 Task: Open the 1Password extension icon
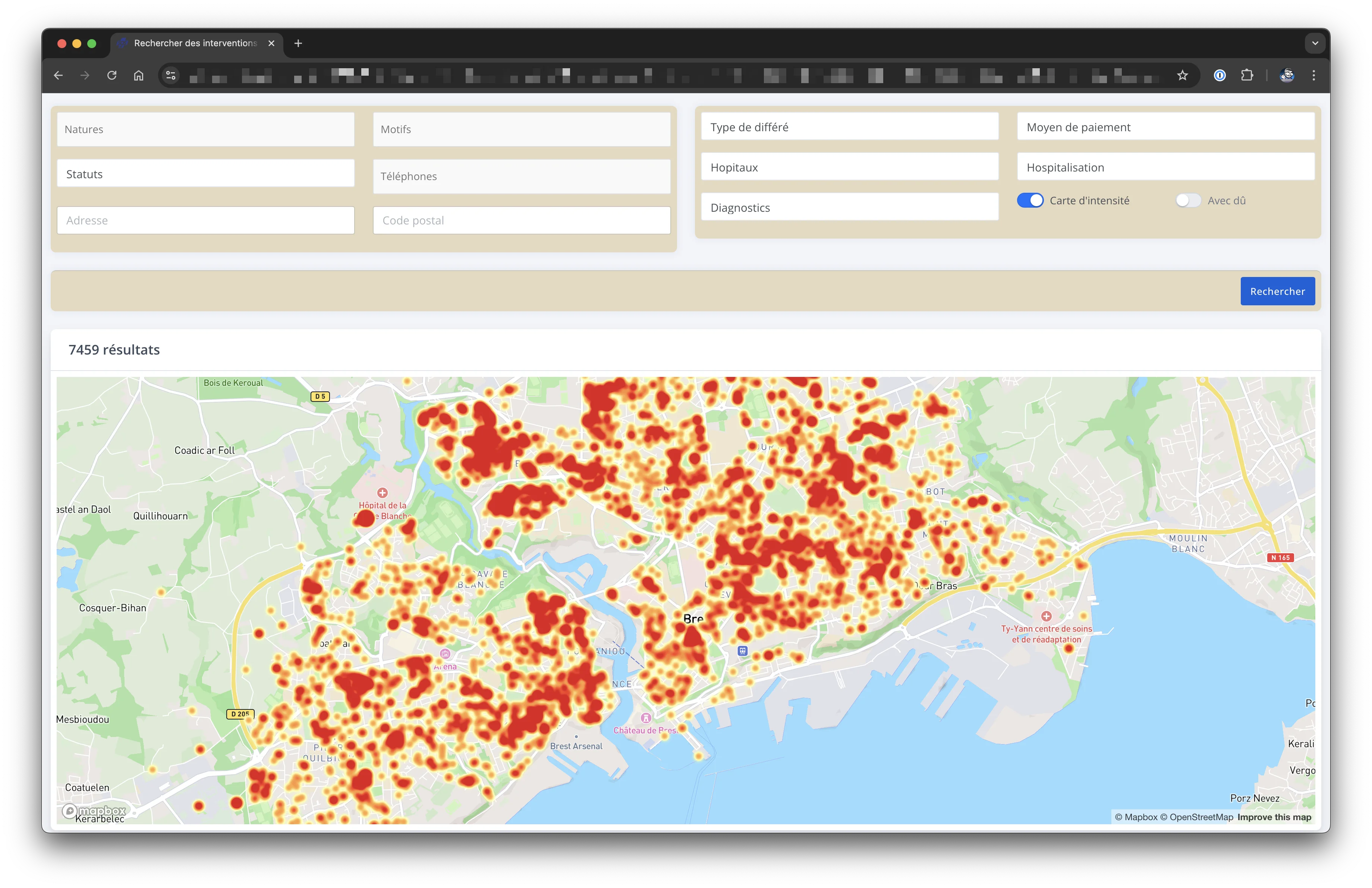(1220, 75)
